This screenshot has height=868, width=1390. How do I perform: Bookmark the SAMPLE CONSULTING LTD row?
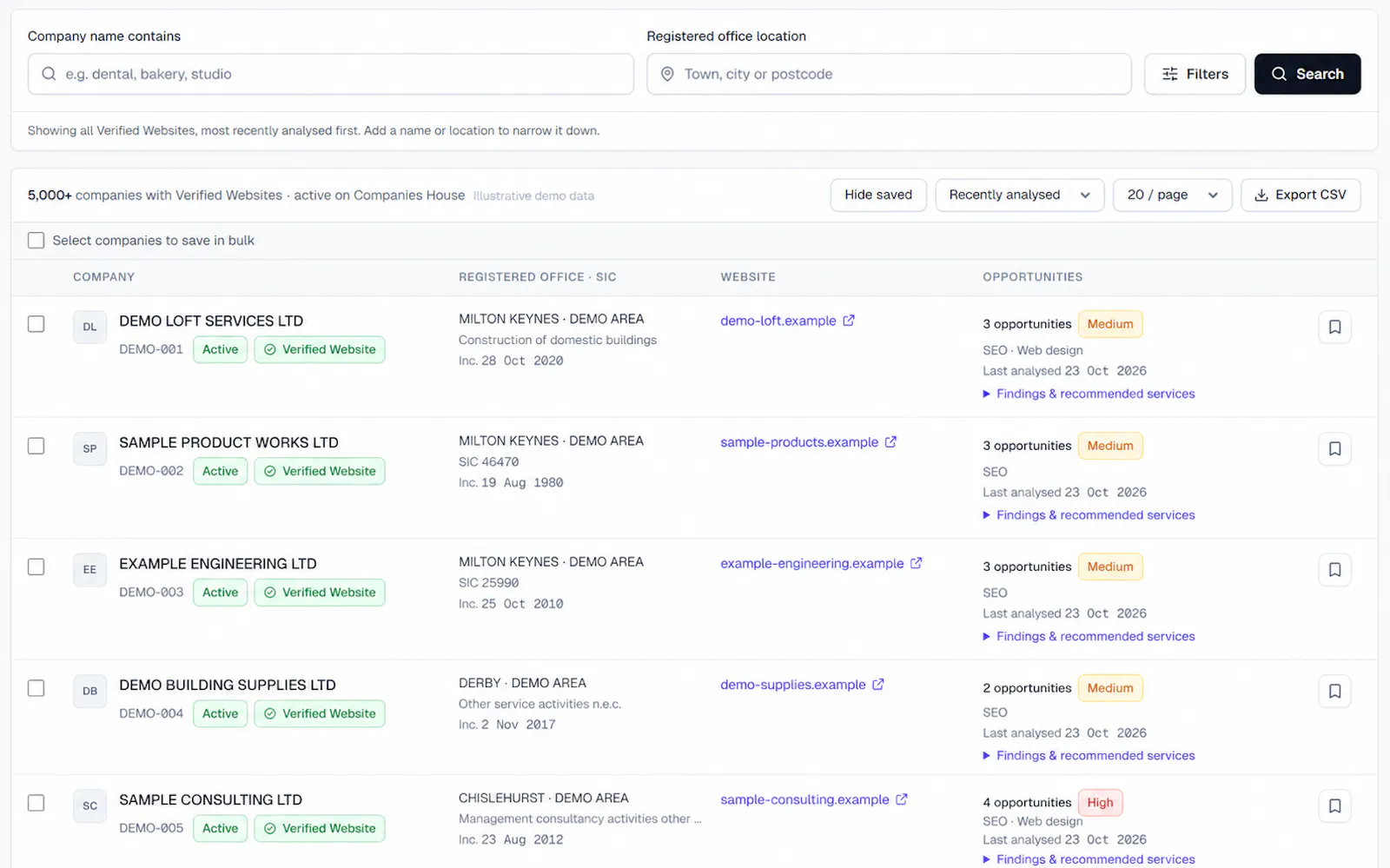pos(1334,805)
